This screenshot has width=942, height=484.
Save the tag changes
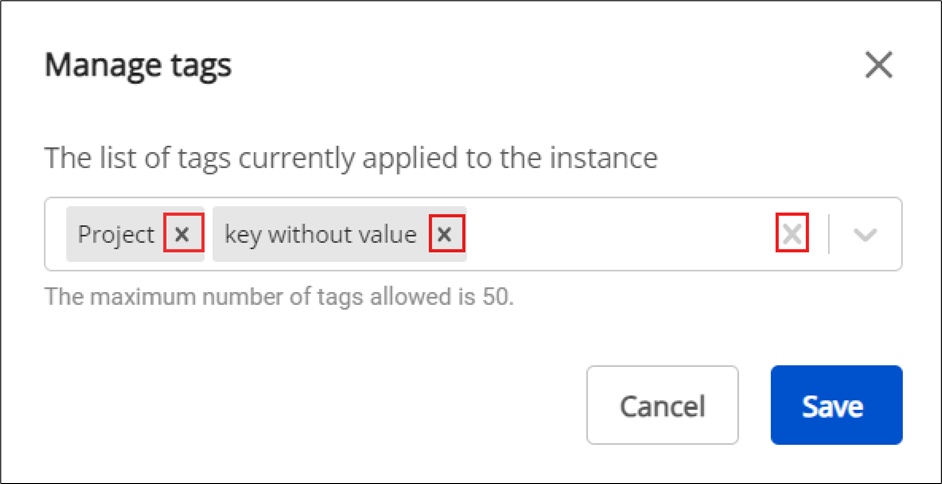coord(836,405)
